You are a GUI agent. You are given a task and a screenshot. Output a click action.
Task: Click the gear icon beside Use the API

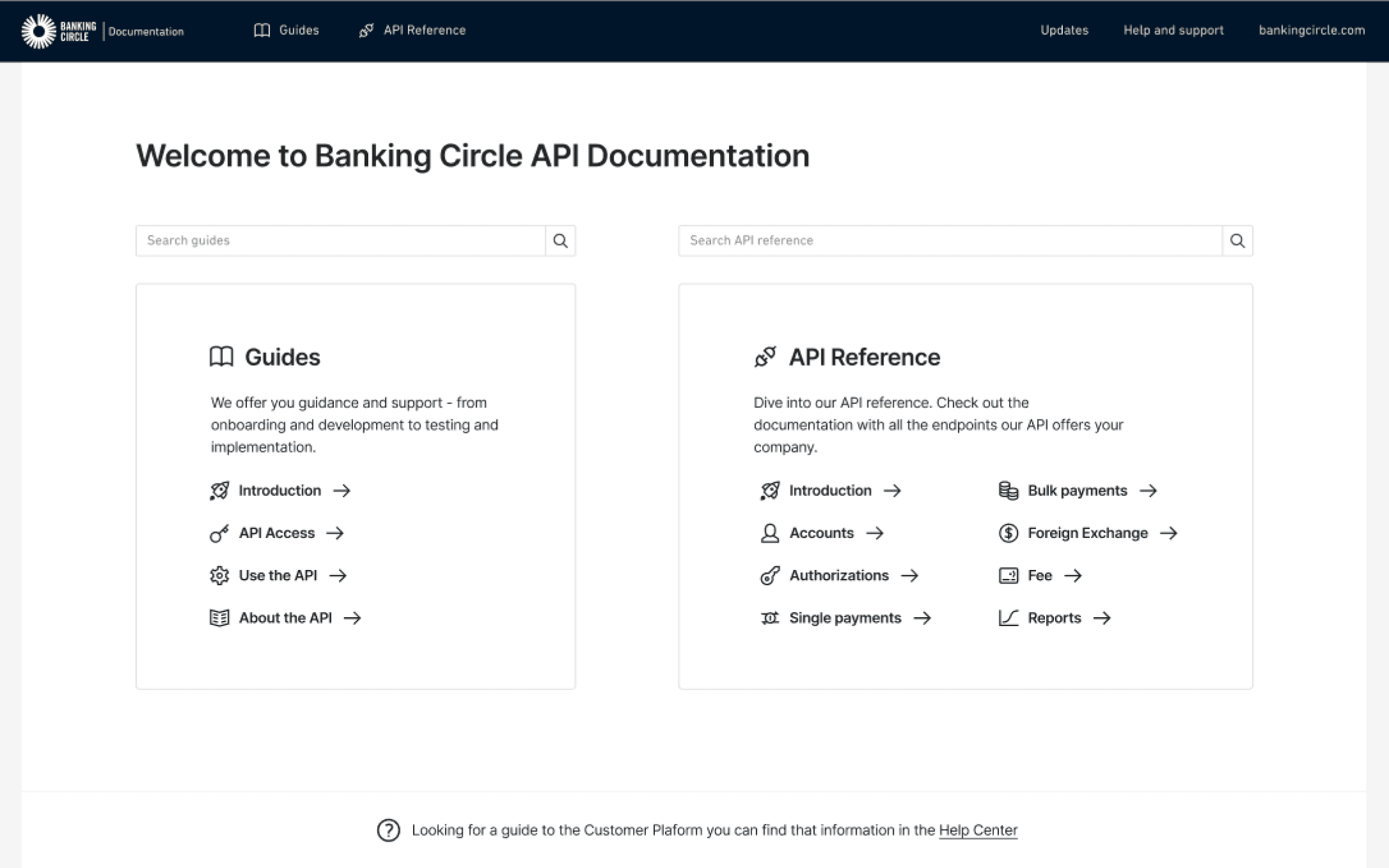pos(219,576)
